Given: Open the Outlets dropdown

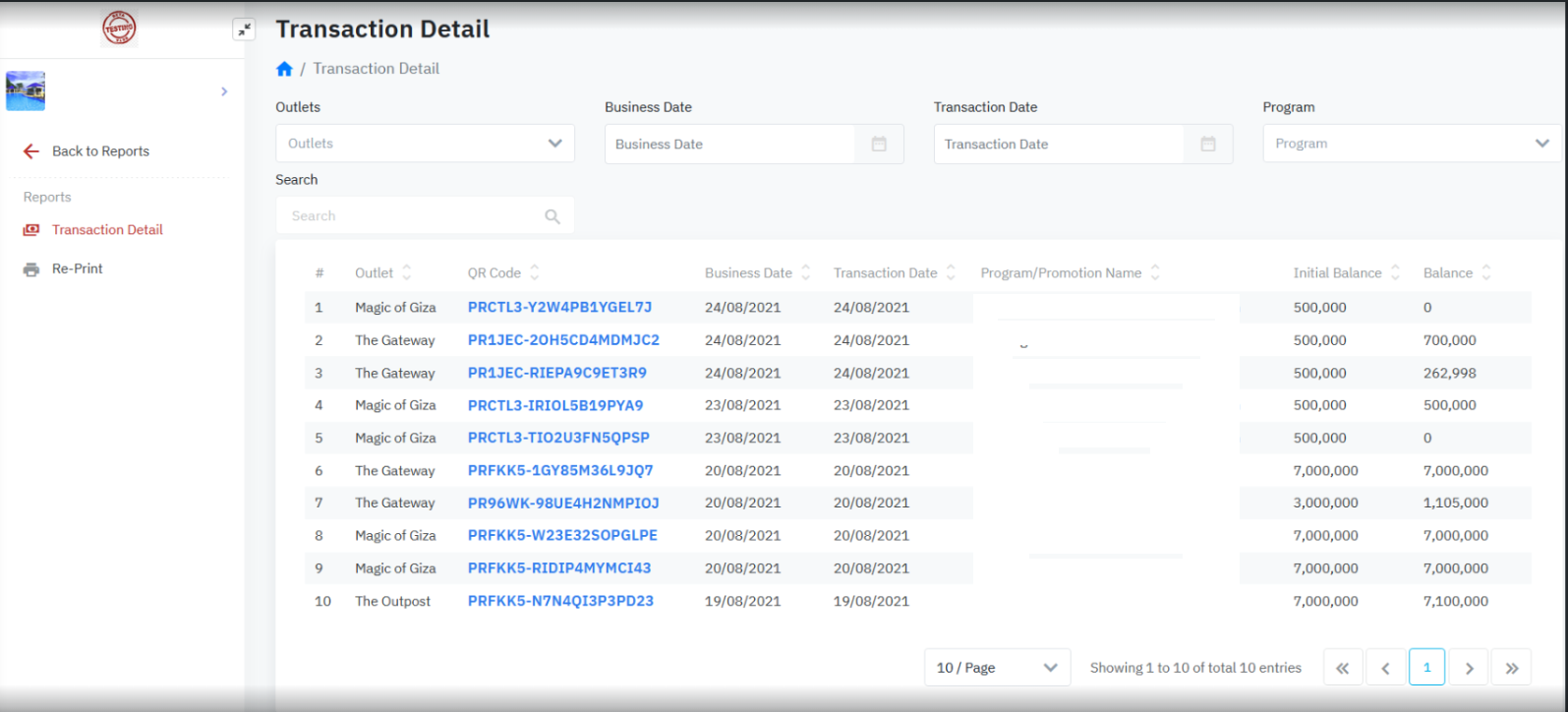Looking at the screenshot, I should (x=425, y=144).
